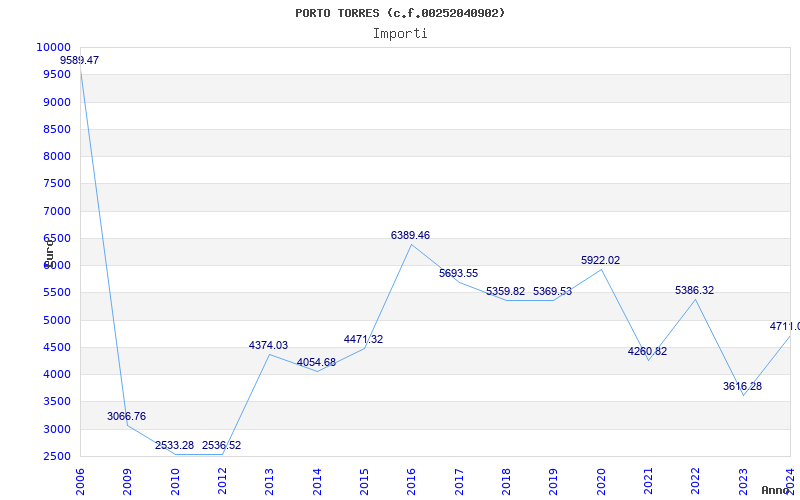
Task: Select the 2536.52 data label
Action: [x=221, y=445]
